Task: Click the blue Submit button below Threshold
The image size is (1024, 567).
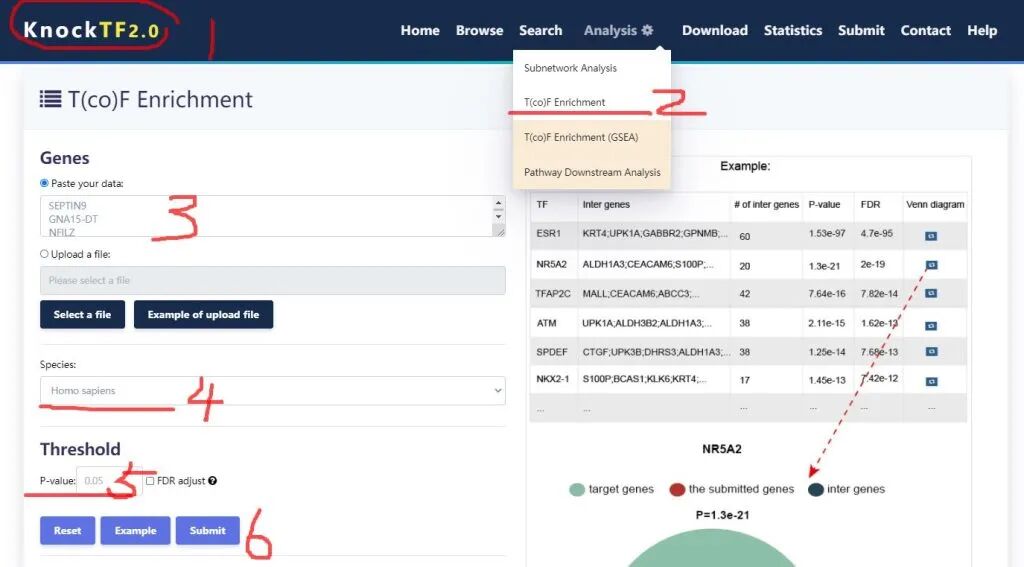Action: click(208, 530)
